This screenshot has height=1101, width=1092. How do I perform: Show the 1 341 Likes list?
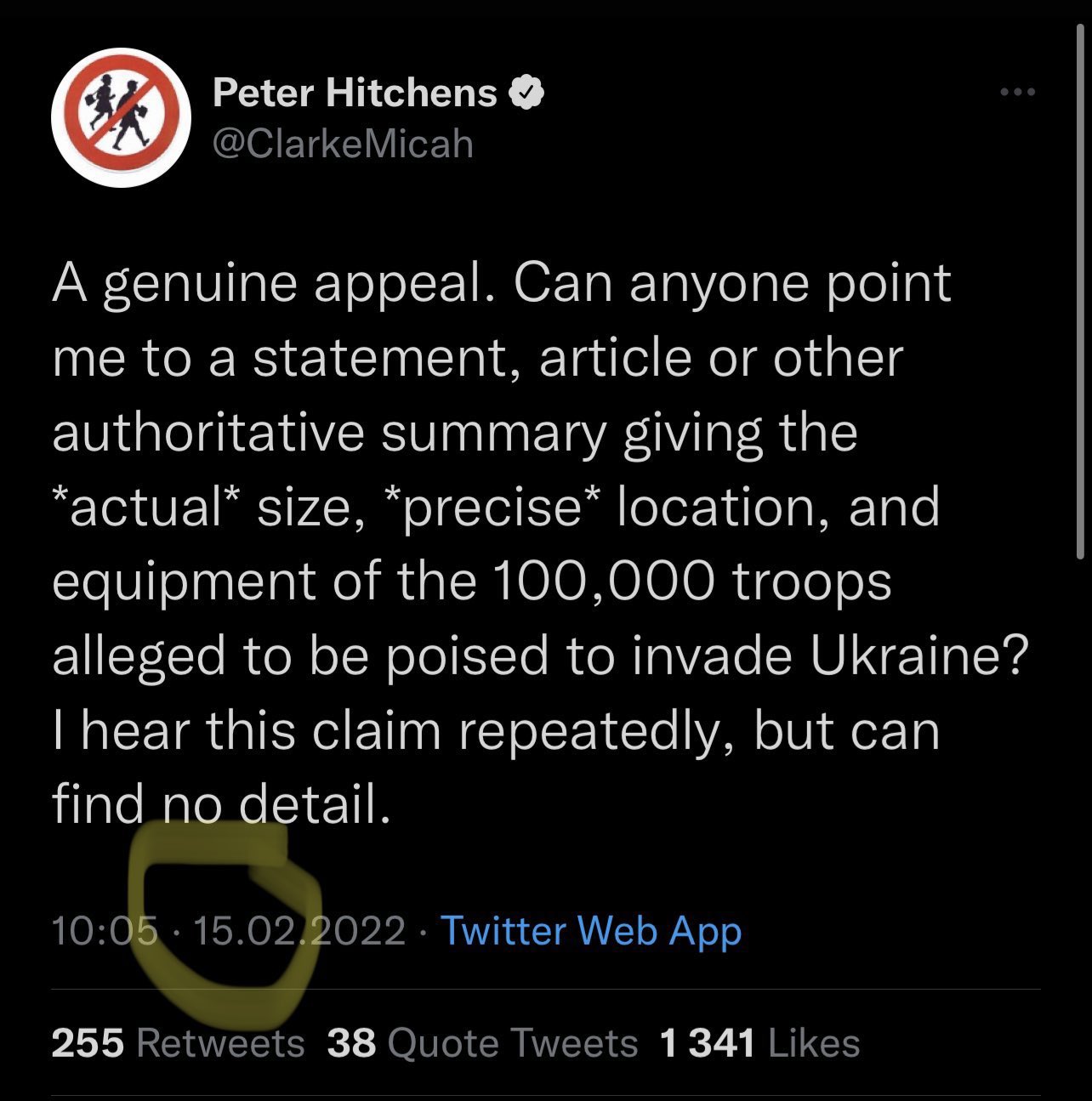pyautogui.click(x=759, y=1042)
